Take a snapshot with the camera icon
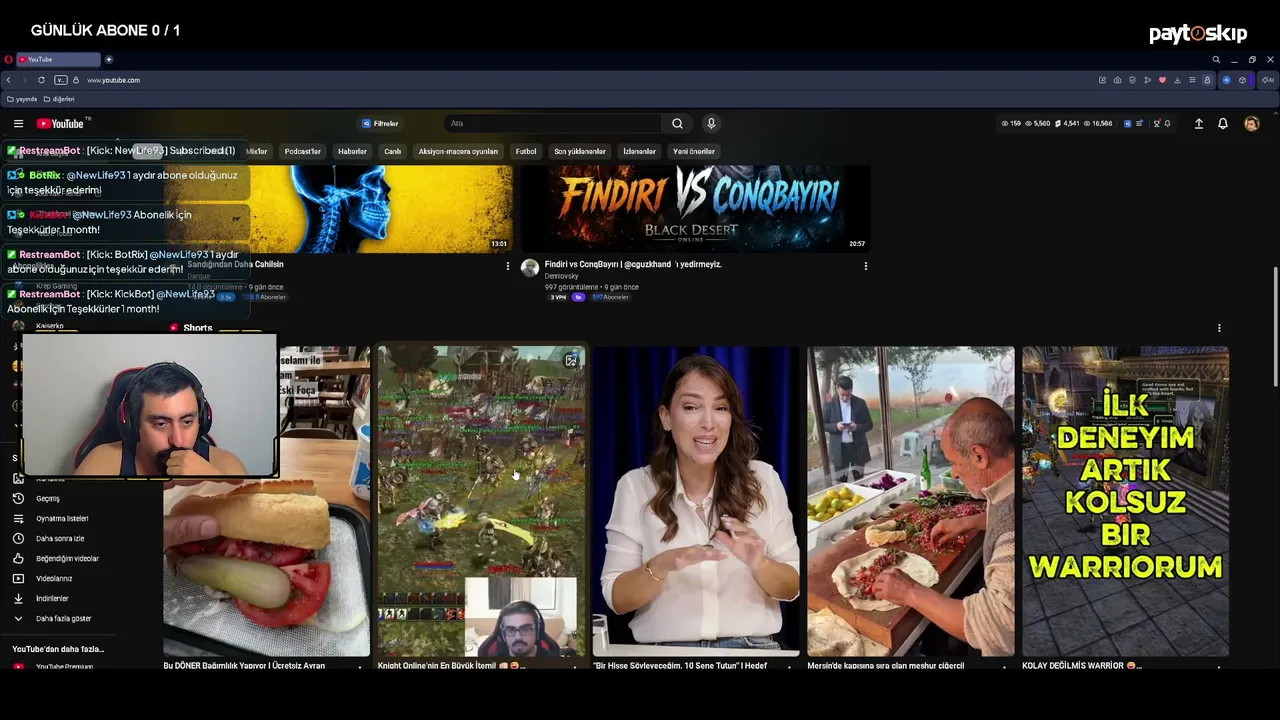 [x=1117, y=80]
